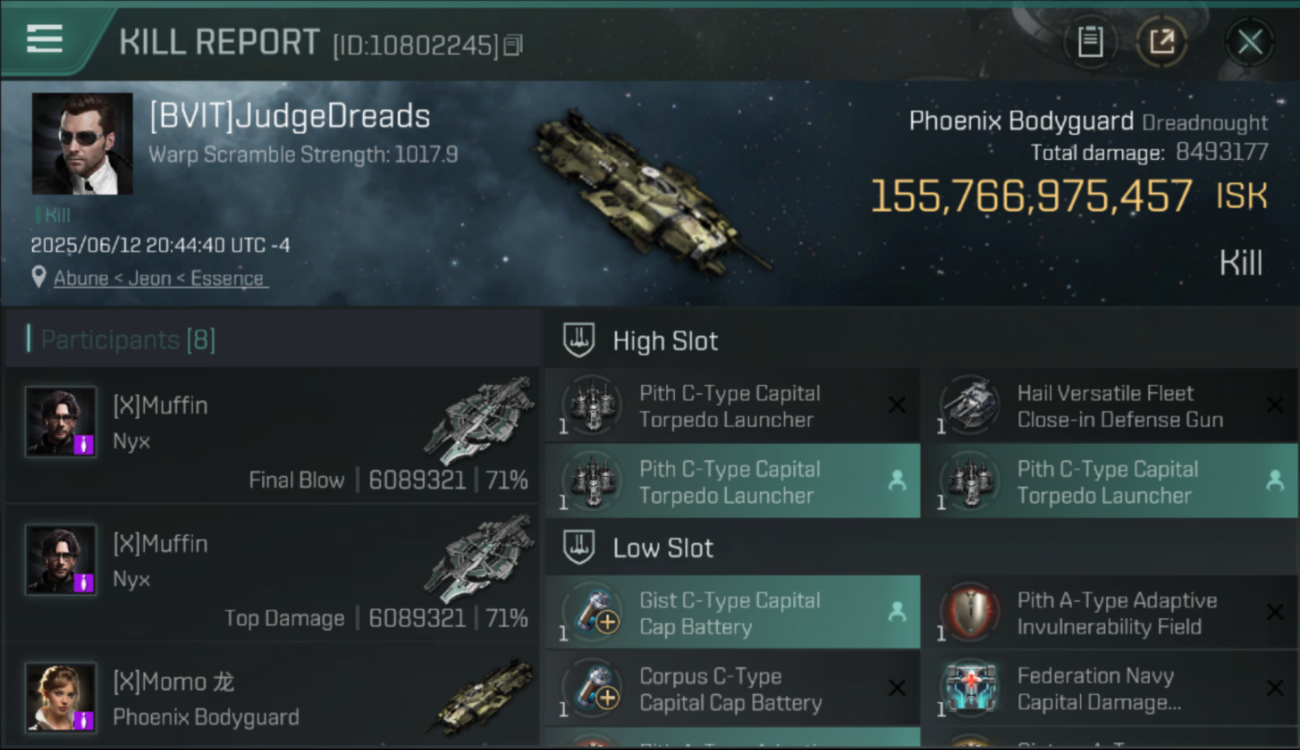
Task: Open Abune < Jeon < Essence location link
Action: tap(160, 278)
